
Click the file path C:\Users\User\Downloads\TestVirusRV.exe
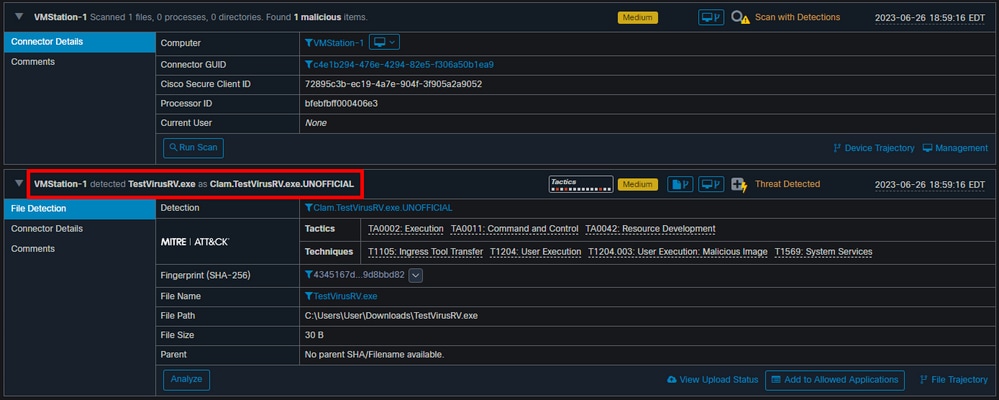point(391,315)
